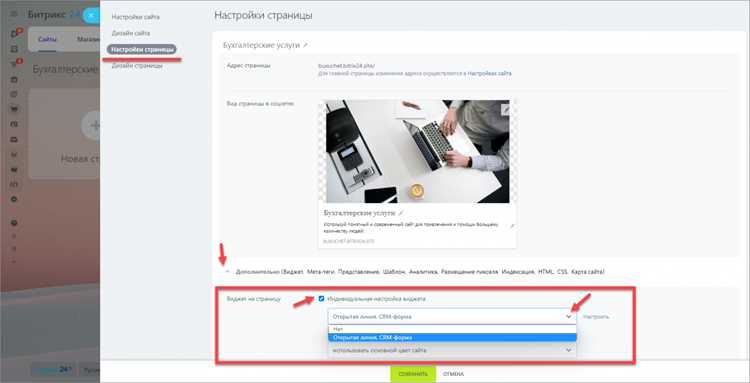Open Дизайн сайта in the left menu
This screenshot has width=750, height=383.
point(131,33)
